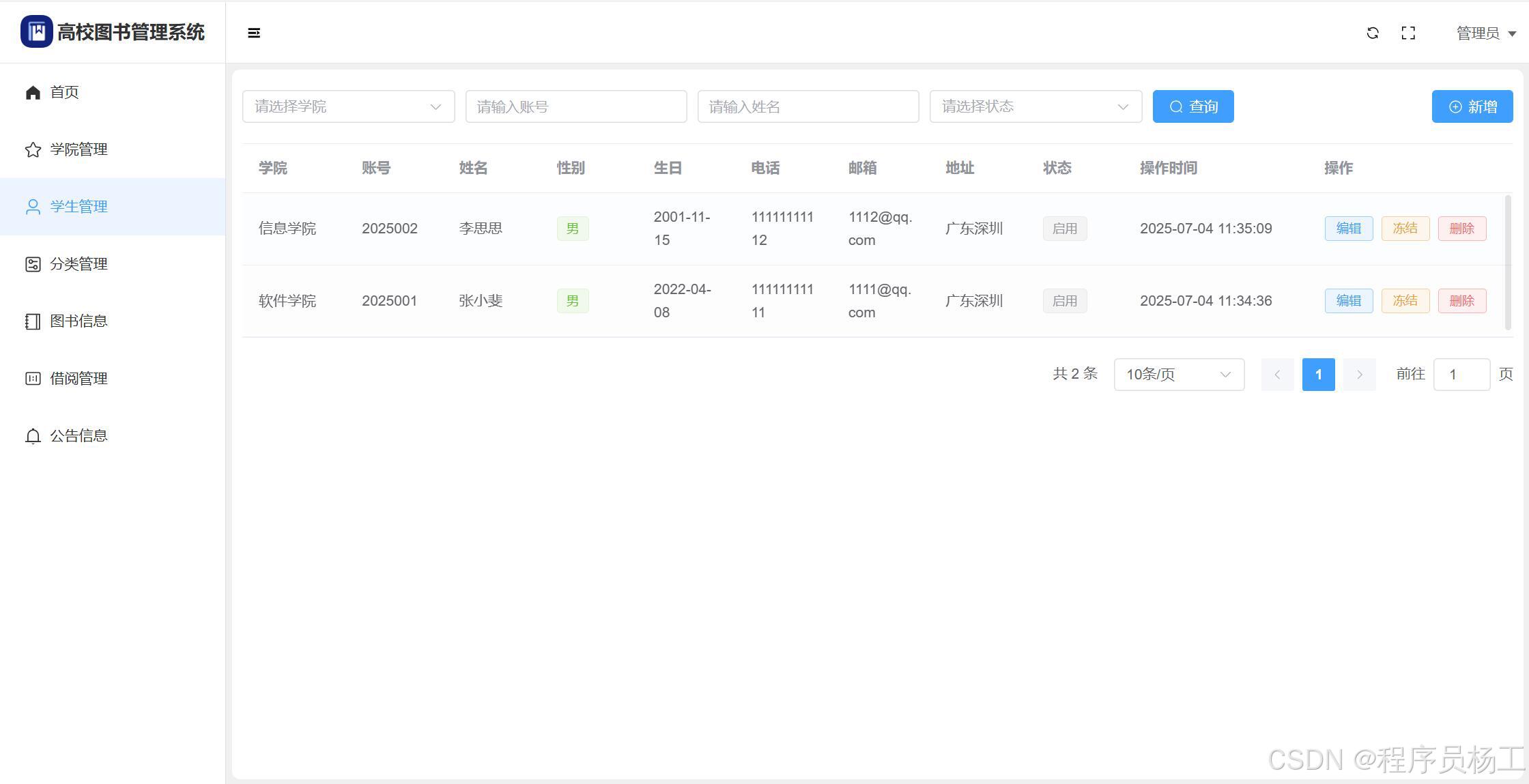
Task: Open 借阅管理 menu item
Action: point(78,379)
